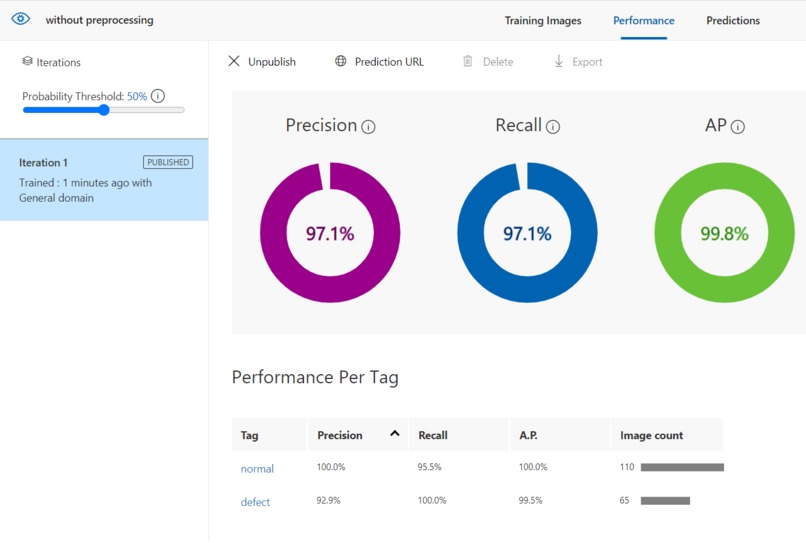The width and height of the screenshot is (806, 543).
Task: Click the Prediction URL globe icon
Action: point(341,61)
